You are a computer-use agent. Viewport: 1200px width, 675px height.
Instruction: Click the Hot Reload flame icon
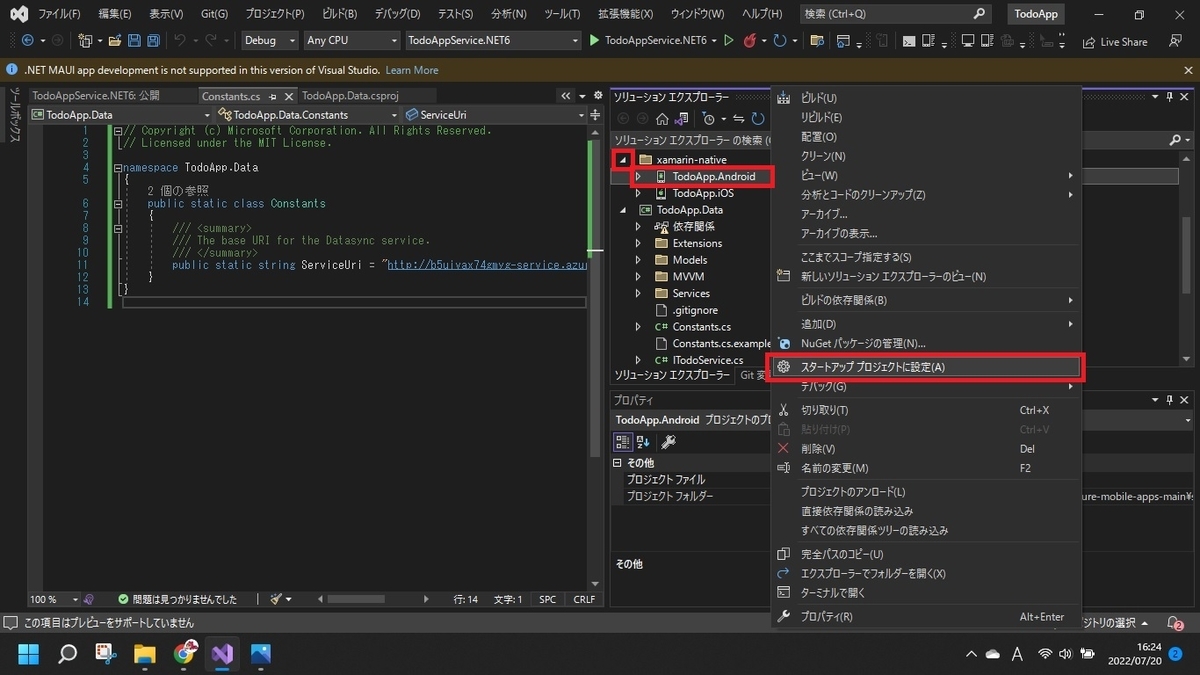click(x=749, y=41)
